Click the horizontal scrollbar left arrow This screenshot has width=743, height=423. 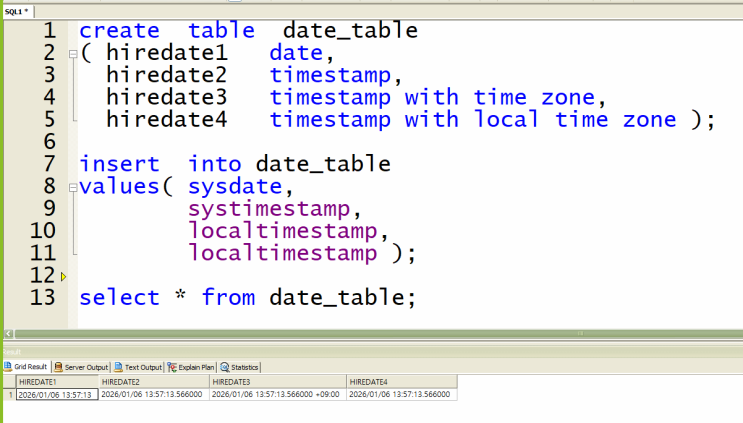(8, 333)
